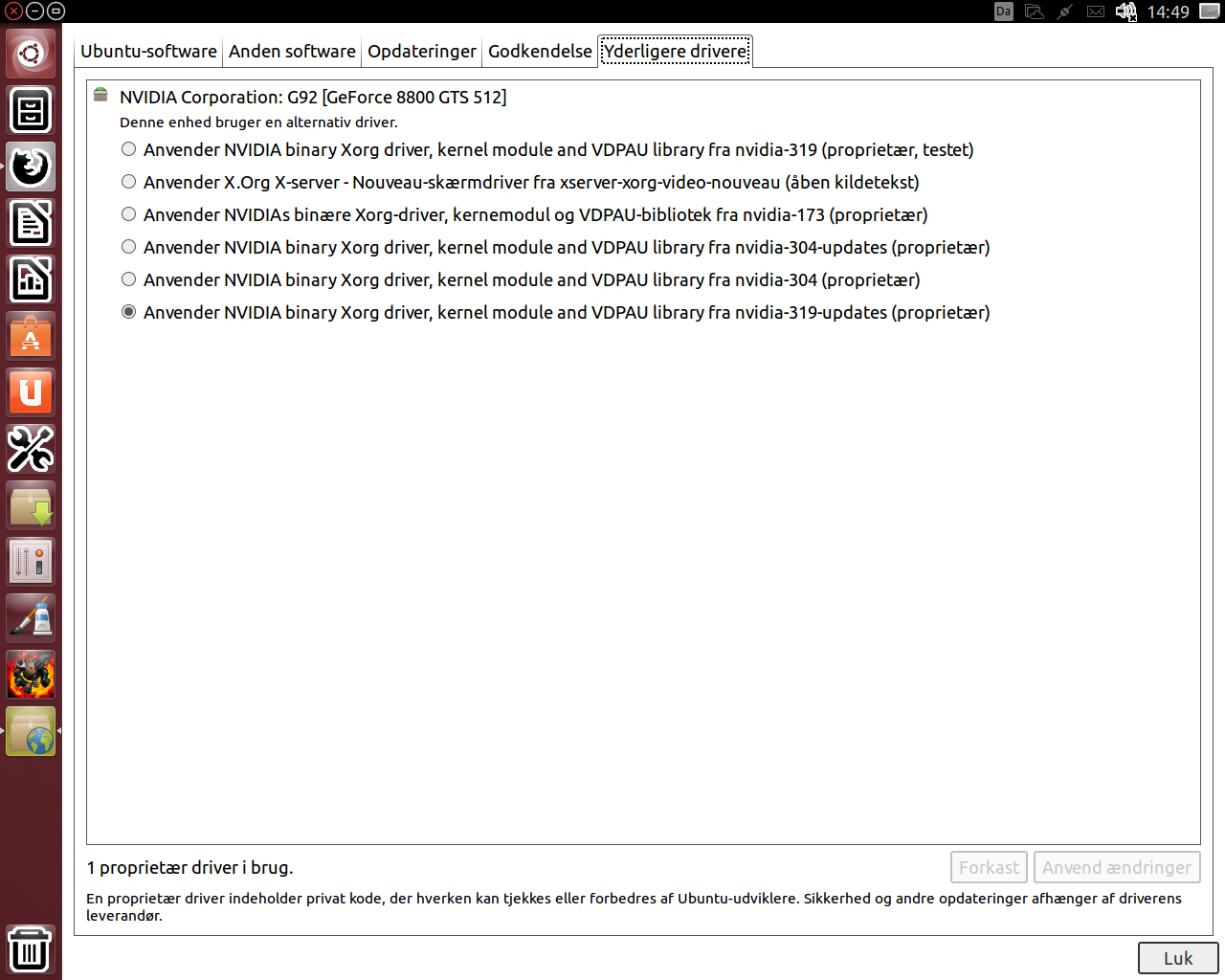Open LibreOffice Writer launcher icon
Image resolution: width=1225 pixels, height=980 pixels.
click(31, 223)
